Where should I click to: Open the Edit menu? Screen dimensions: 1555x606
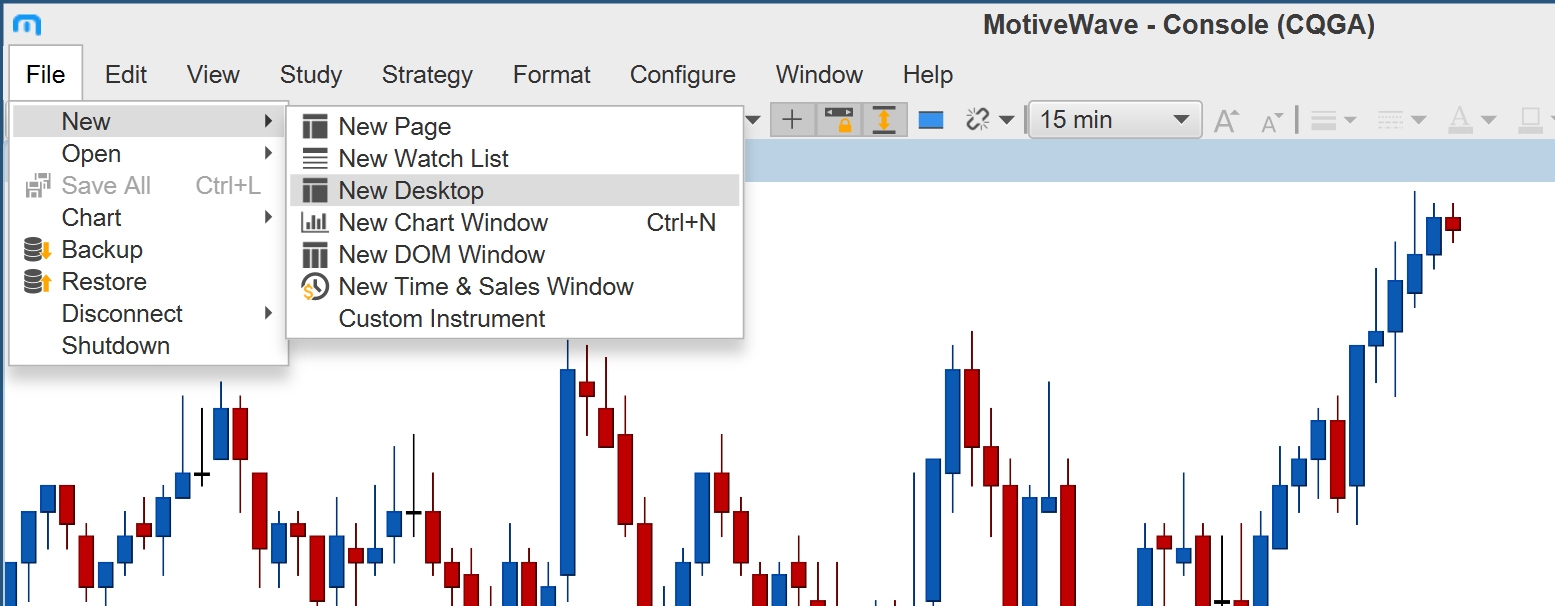[x=126, y=75]
